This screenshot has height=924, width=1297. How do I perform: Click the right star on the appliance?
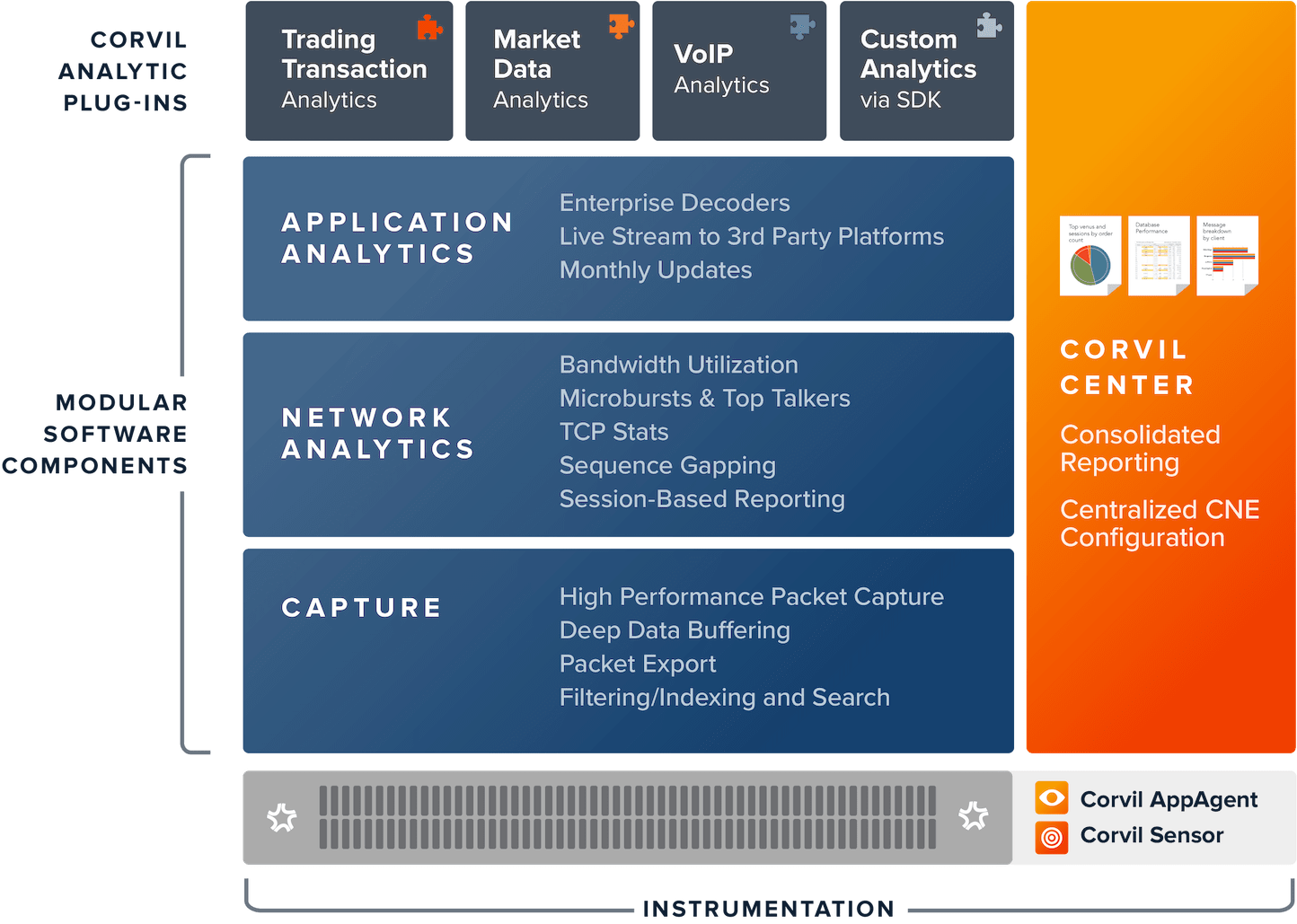973,815
